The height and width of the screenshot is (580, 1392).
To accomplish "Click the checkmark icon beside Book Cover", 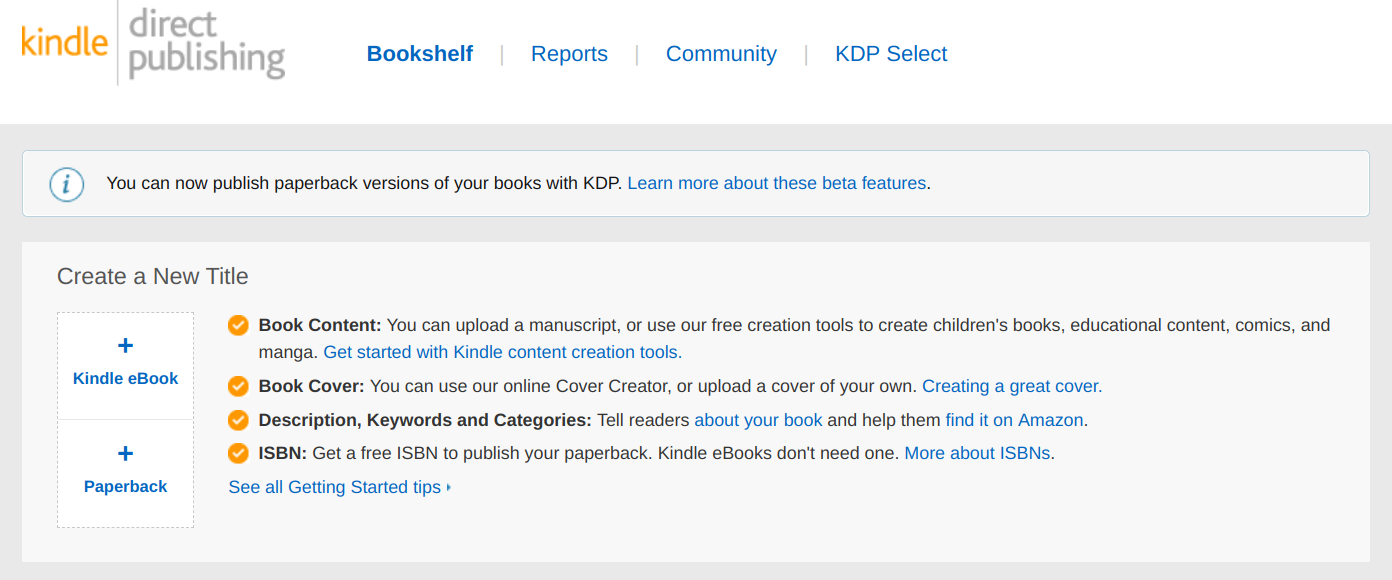I will click(238, 386).
